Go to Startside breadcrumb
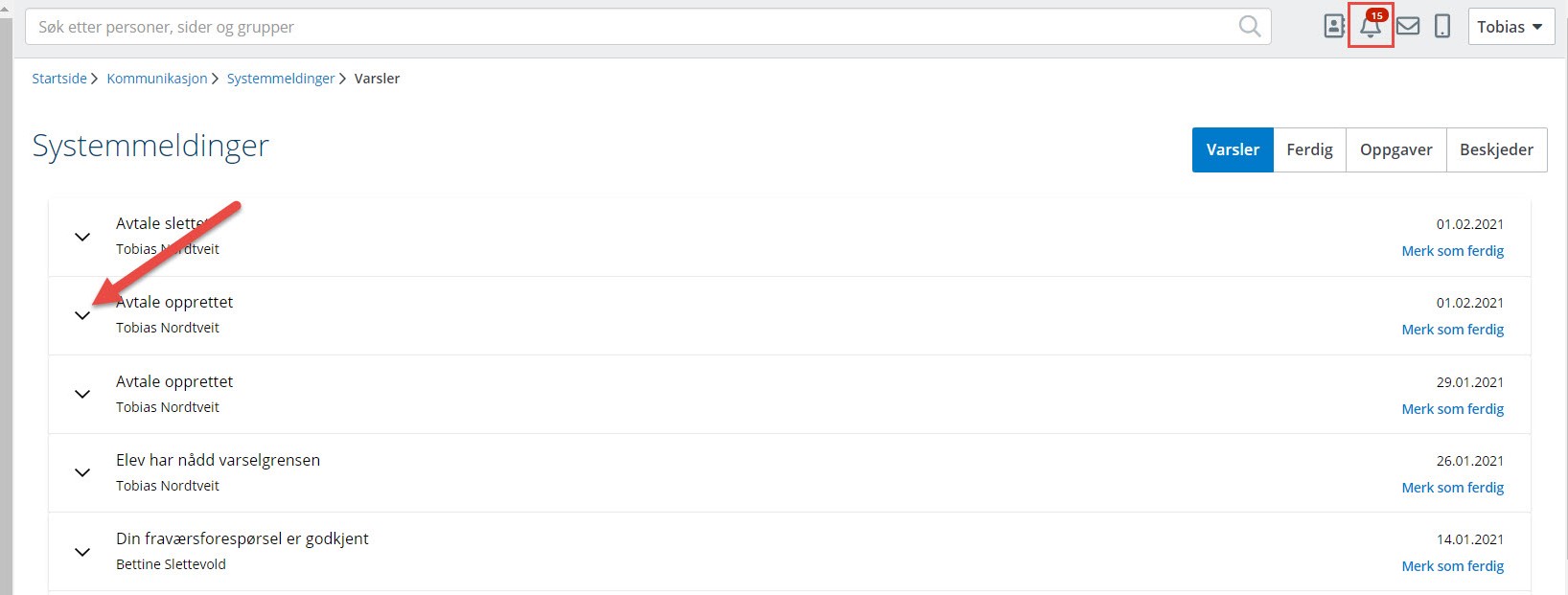 59,79
